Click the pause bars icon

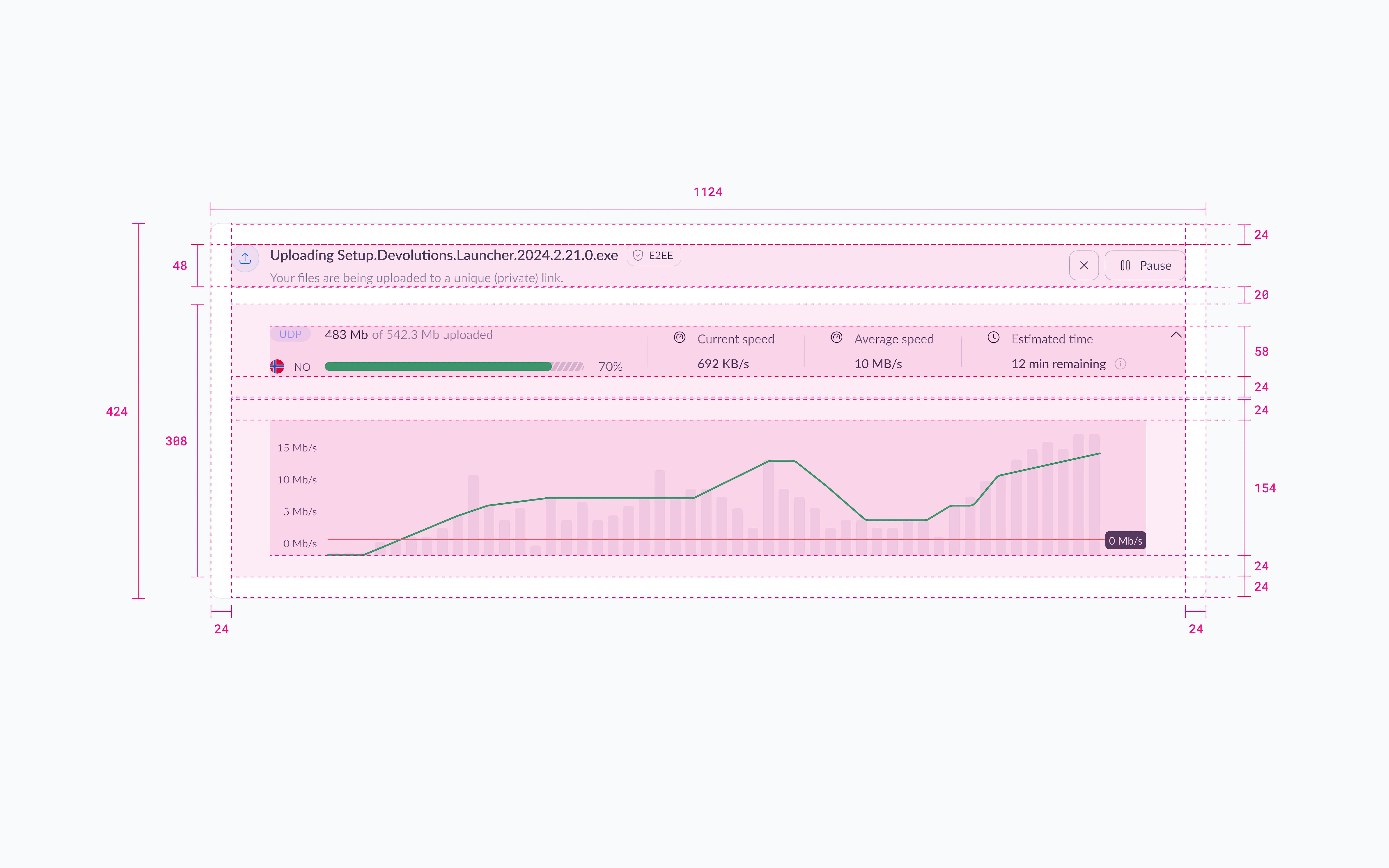pos(1125,265)
